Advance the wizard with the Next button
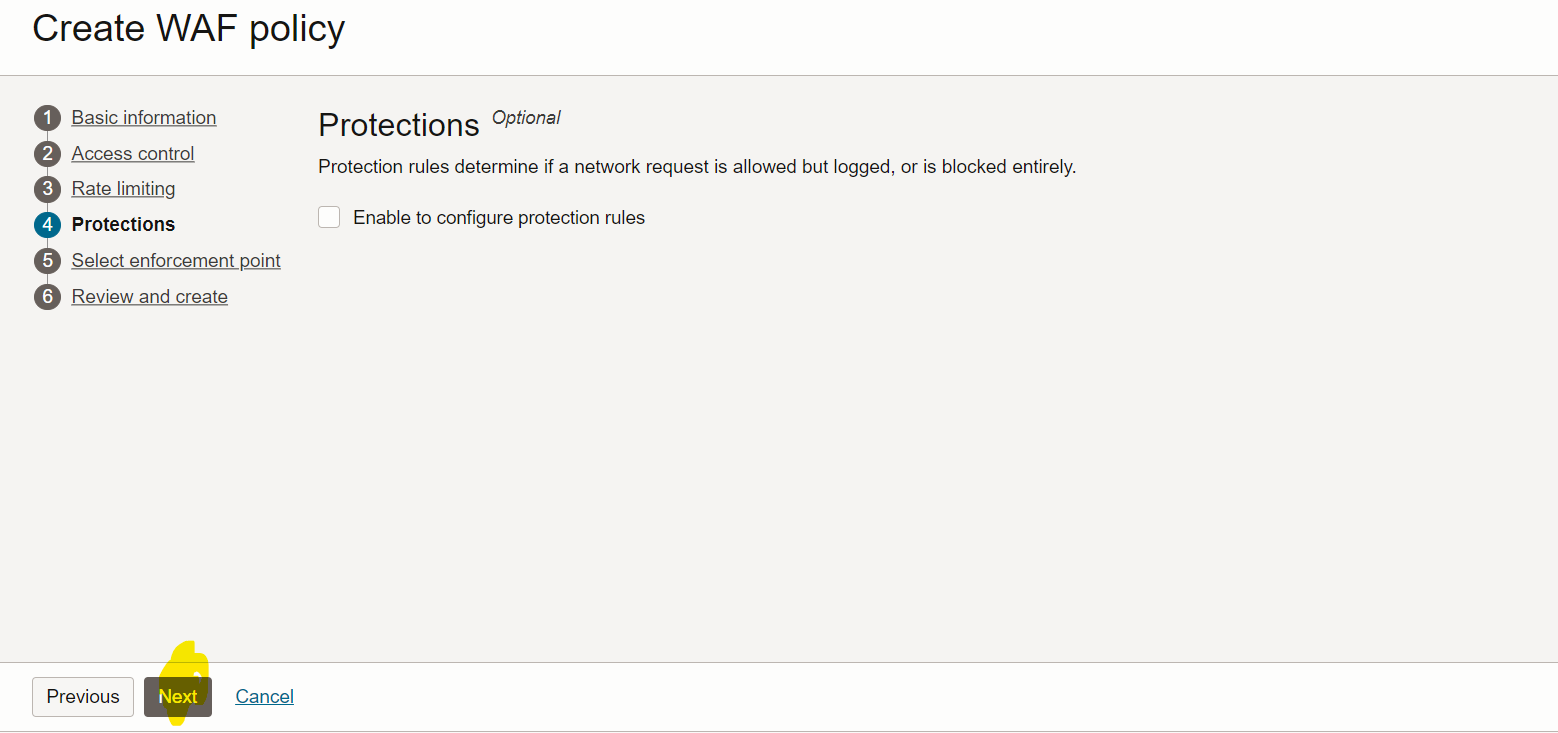Screen dimensions: 1558x733 coord(177,696)
